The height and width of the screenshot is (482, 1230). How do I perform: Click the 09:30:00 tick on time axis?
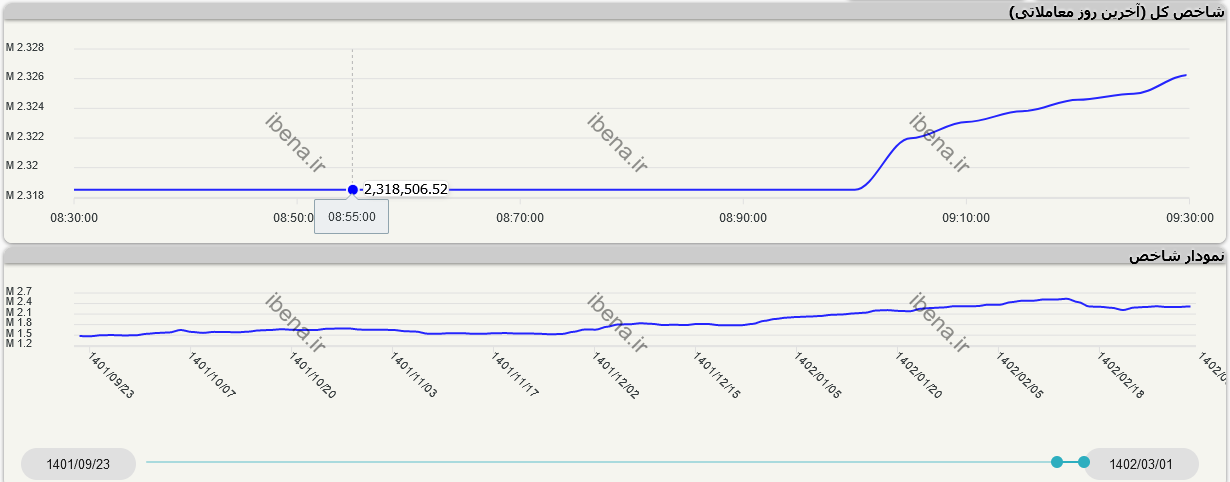[x=1189, y=217]
